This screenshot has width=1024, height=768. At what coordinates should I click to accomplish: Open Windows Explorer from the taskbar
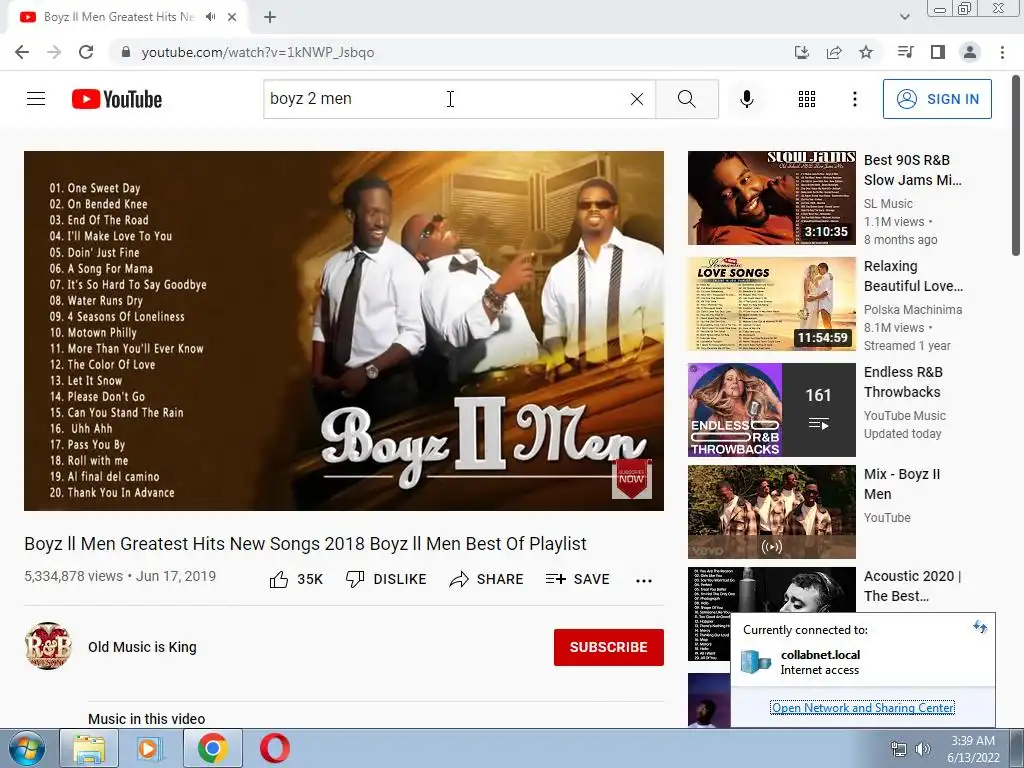[x=89, y=748]
